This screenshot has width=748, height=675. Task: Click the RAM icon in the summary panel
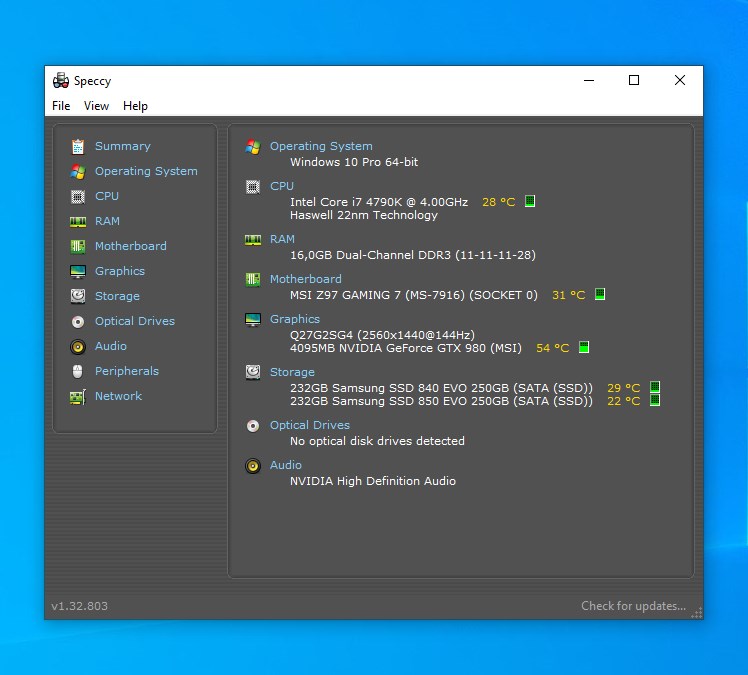253,239
